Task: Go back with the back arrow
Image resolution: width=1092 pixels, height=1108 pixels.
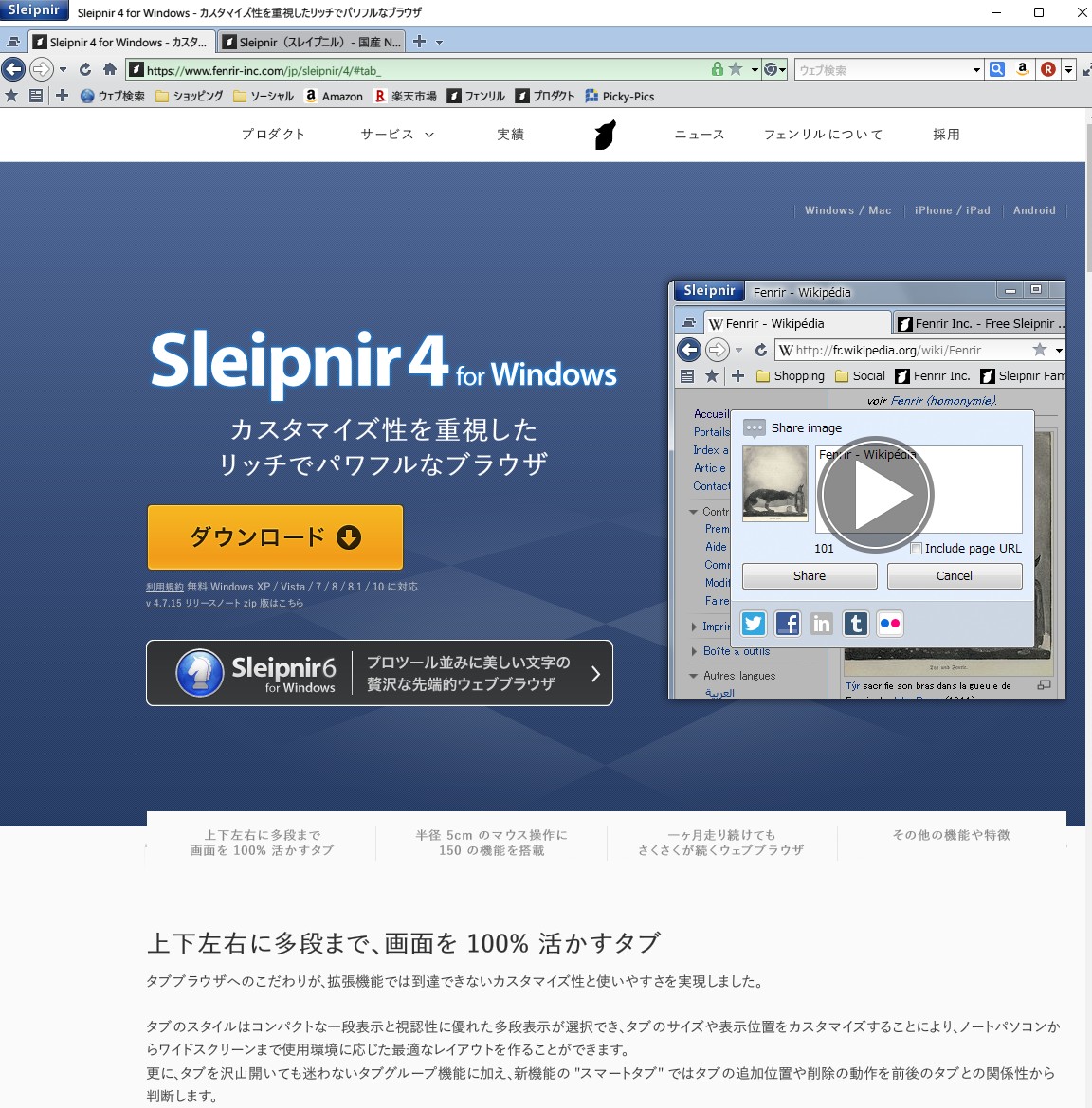Action: coord(13,69)
